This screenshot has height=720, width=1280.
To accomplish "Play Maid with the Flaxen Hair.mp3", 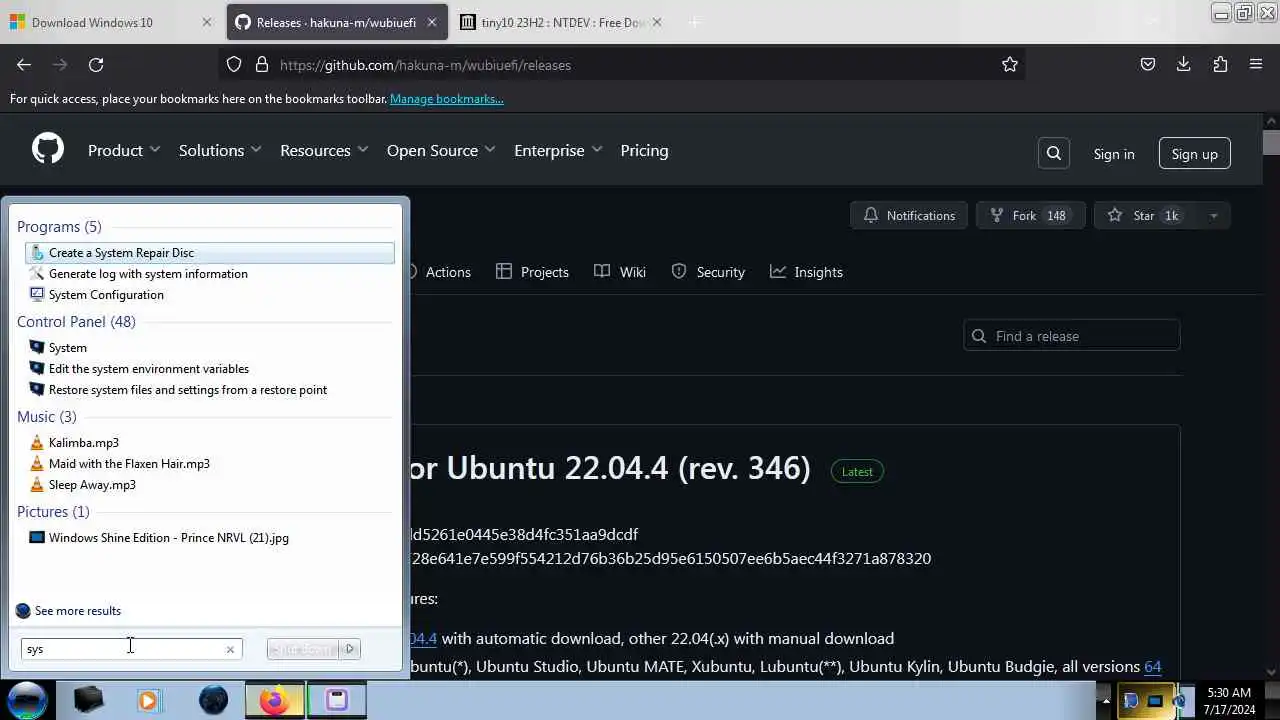I will tap(129, 464).
